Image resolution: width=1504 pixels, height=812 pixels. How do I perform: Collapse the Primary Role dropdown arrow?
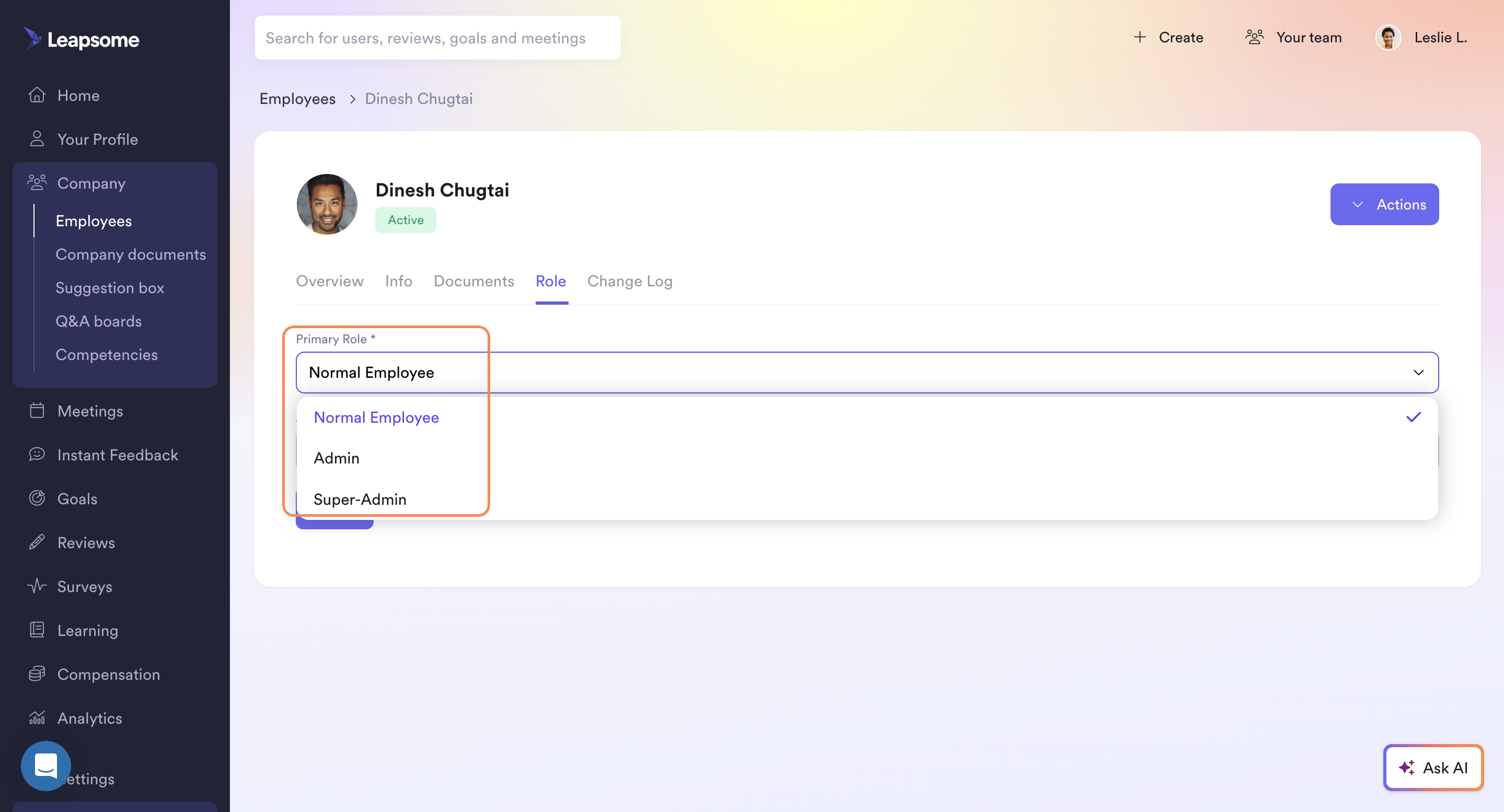click(x=1419, y=373)
